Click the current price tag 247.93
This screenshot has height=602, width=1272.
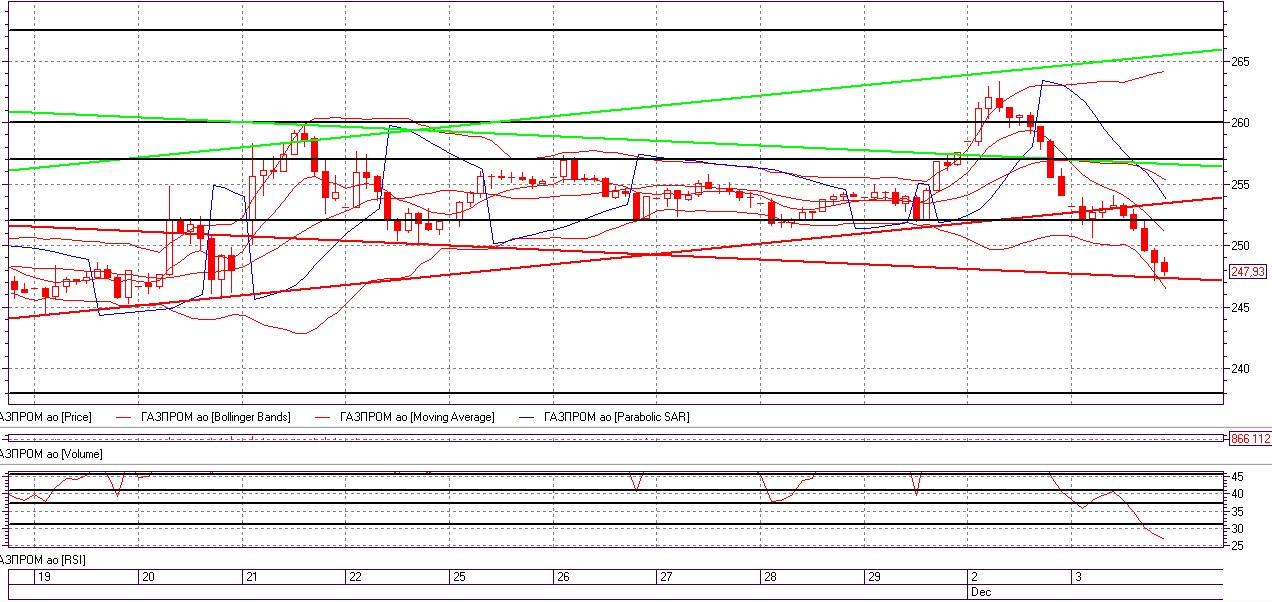tap(1248, 272)
